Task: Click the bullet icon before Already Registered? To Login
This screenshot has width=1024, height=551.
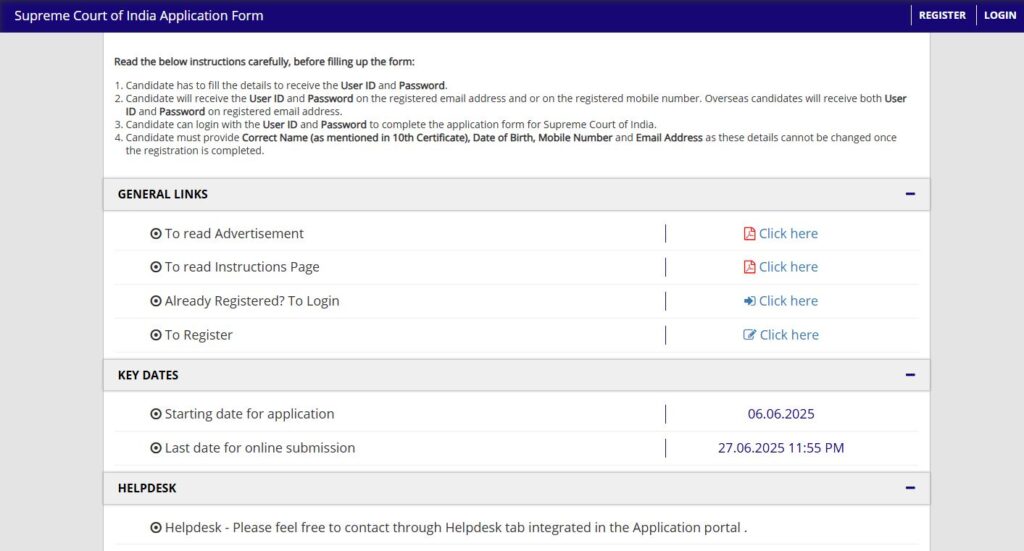Action: pos(155,301)
